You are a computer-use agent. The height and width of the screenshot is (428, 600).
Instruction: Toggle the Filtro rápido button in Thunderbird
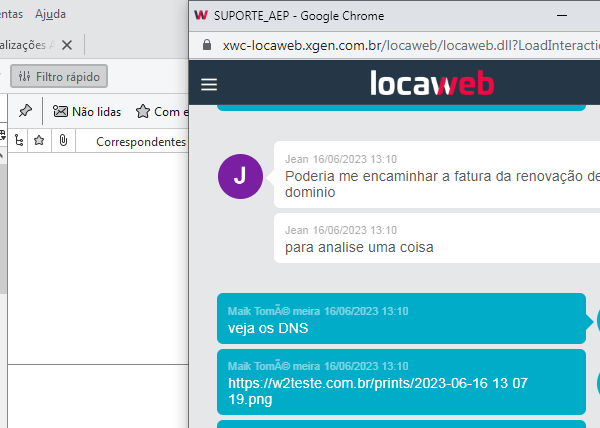59,76
